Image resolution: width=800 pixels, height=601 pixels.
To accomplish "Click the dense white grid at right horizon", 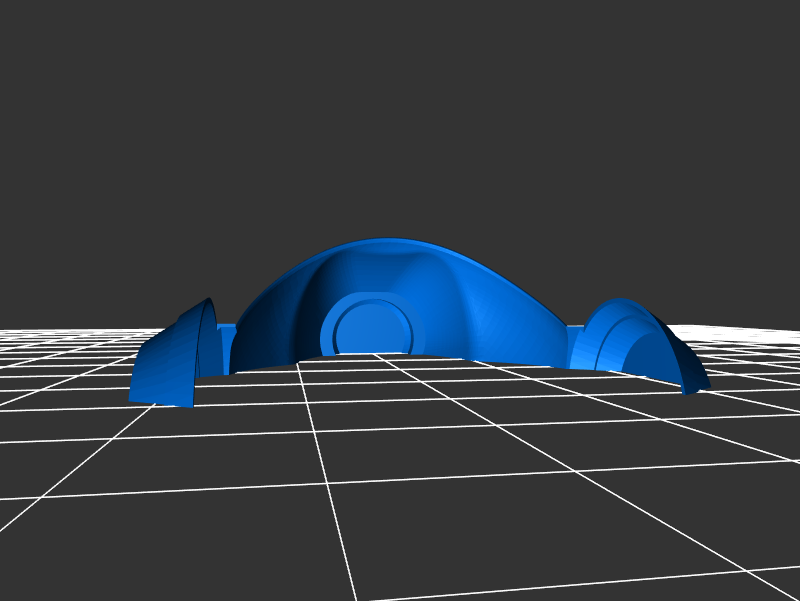I will (x=750, y=340).
